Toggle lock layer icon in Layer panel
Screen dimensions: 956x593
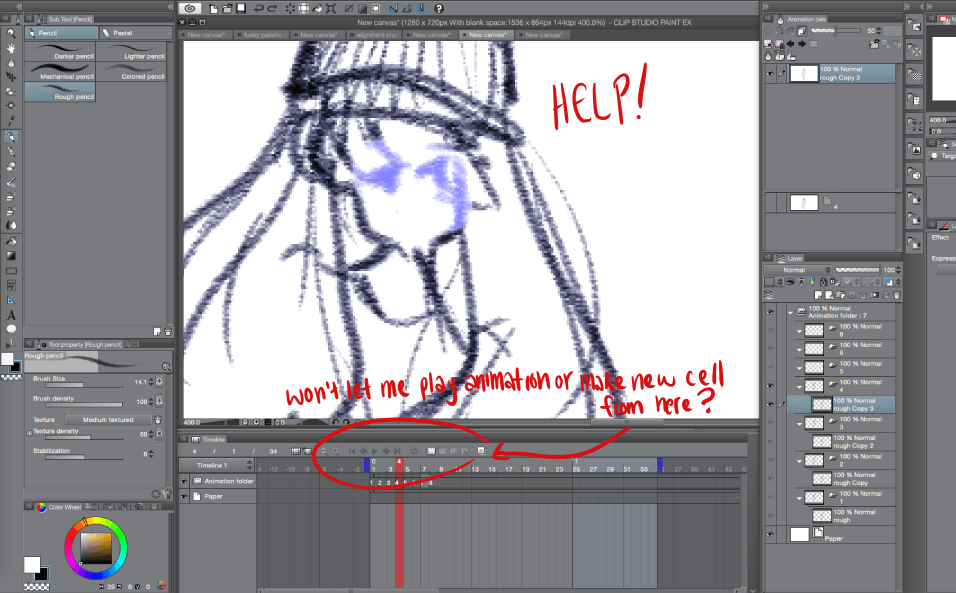click(824, 282)
